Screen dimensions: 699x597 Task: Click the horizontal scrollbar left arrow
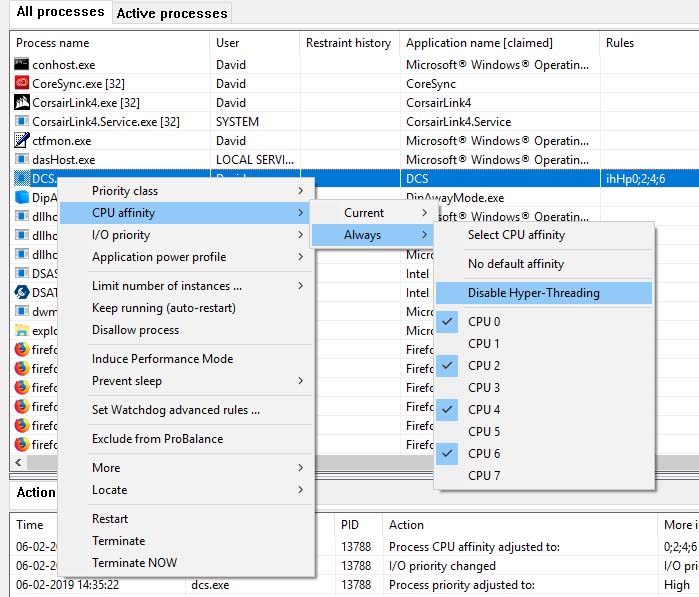[x=18, y=462]
